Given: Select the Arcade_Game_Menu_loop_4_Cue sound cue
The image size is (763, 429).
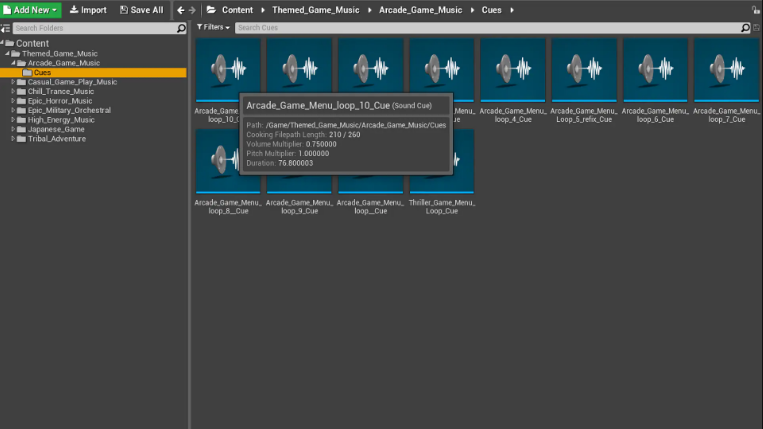Looking at the screenshot, I should point(512,70).
